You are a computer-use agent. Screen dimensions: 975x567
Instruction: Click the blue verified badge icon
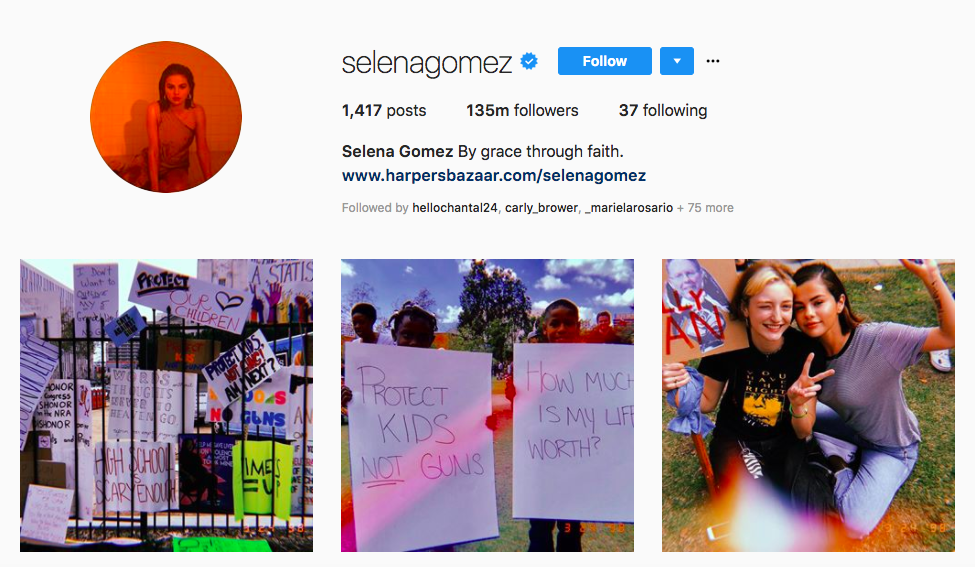[529, 61]
